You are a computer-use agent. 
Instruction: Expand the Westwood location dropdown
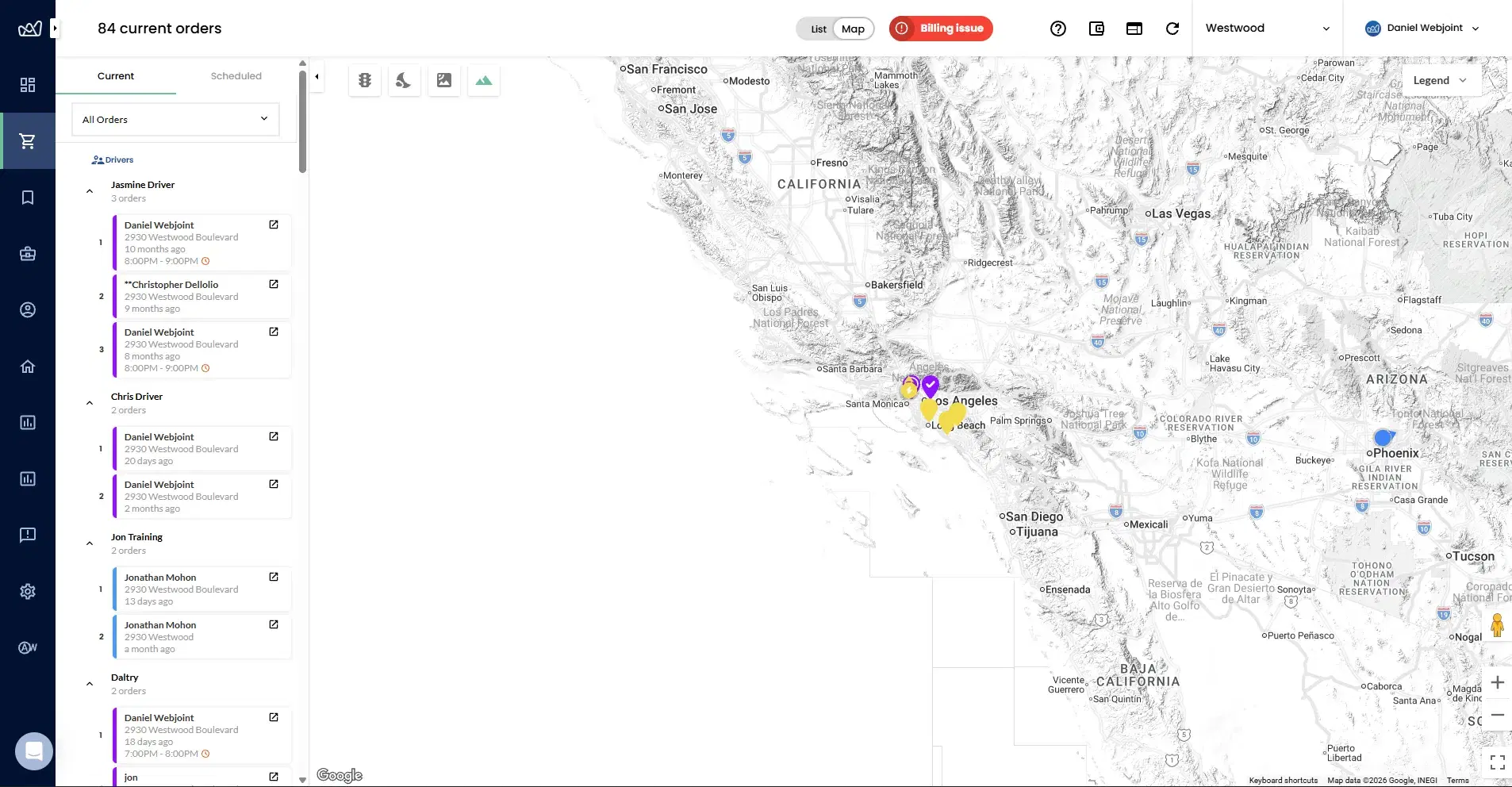click(1267, 28)
